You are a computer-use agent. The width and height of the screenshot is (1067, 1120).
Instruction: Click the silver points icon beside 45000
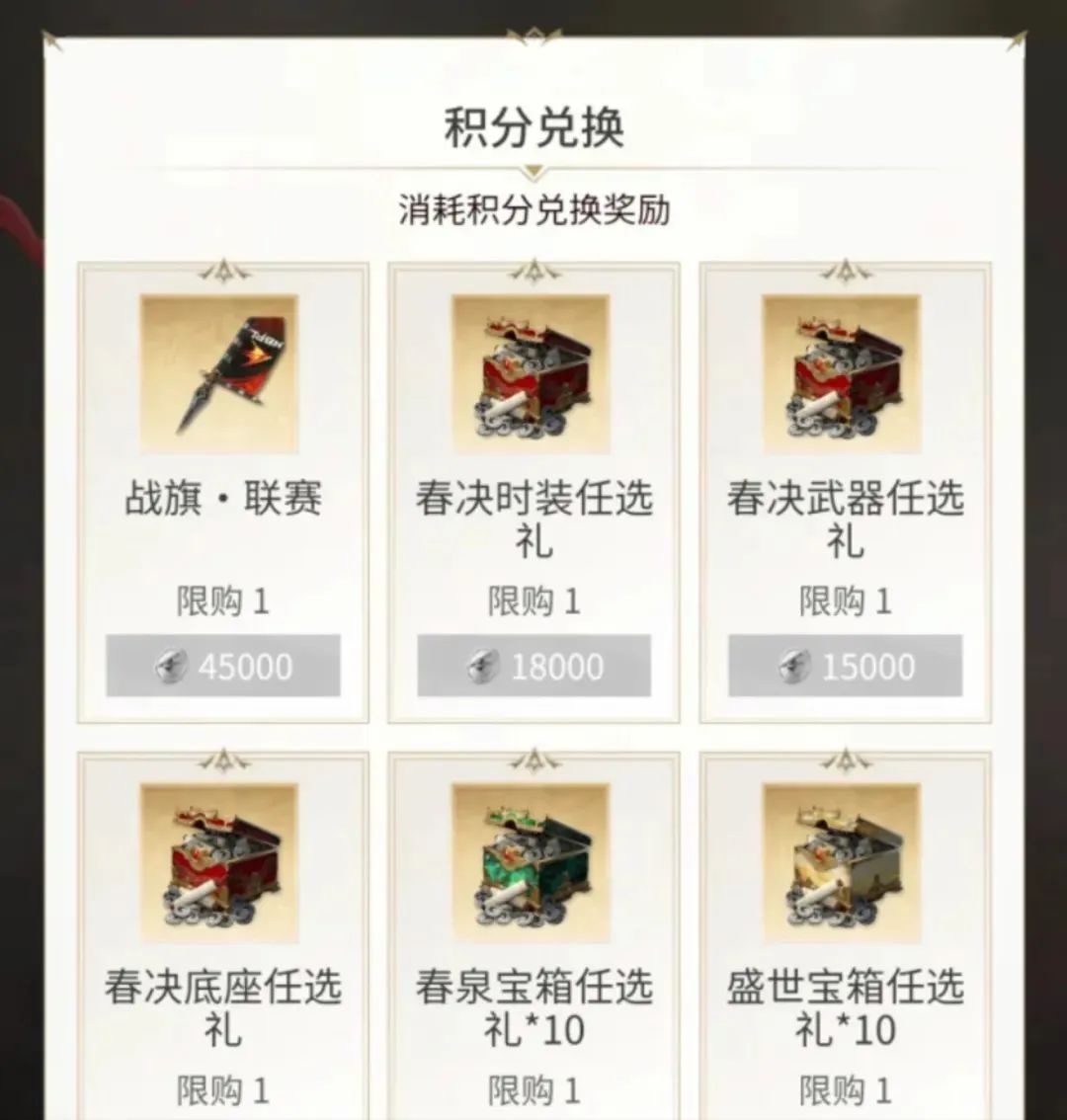click(170, 667)
